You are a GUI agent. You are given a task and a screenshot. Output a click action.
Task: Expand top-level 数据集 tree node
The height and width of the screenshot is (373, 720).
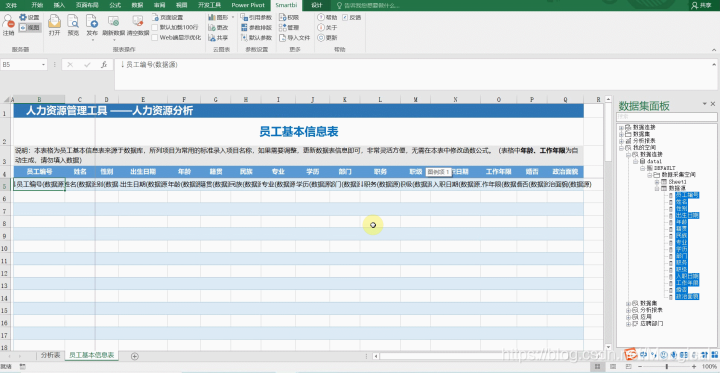[621, 134]
